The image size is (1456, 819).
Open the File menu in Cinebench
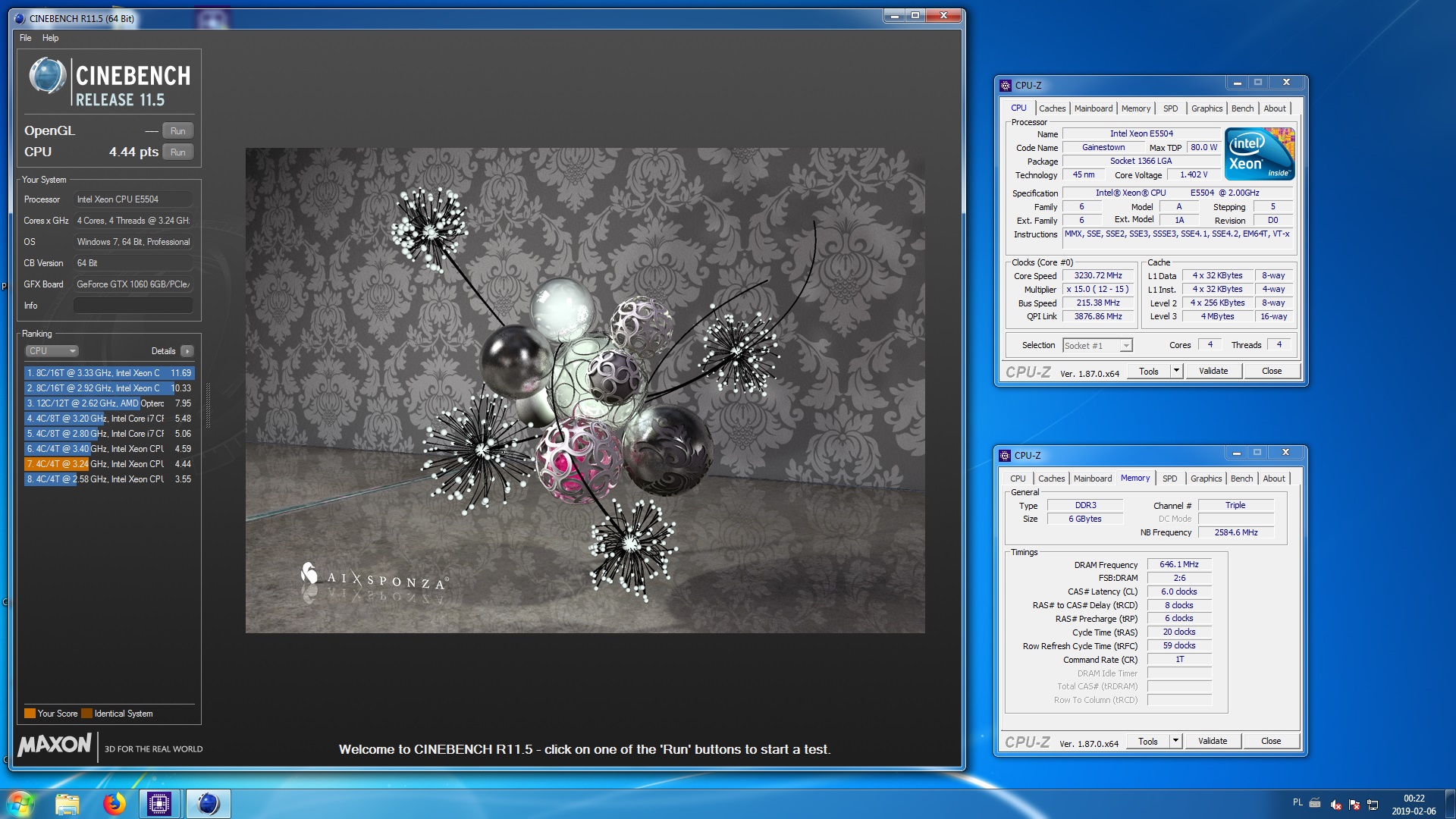[x=26, y=38]
